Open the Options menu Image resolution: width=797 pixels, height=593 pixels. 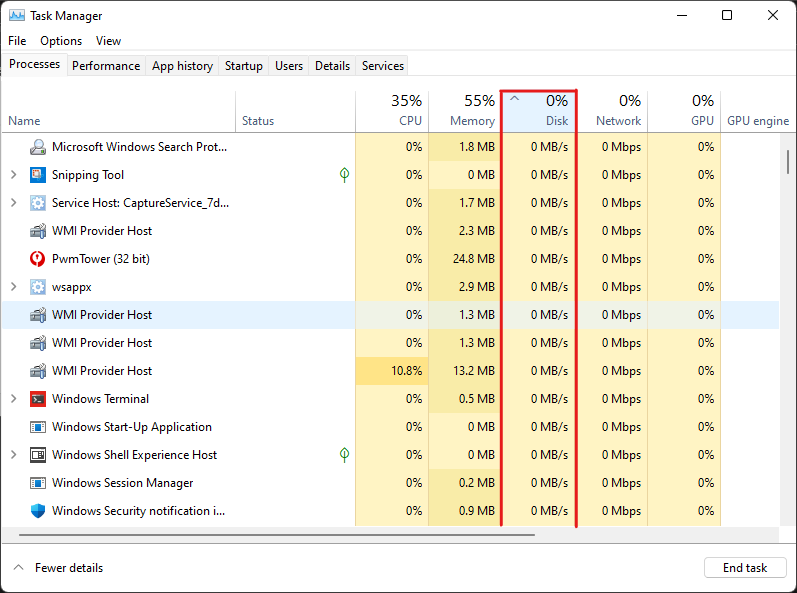(61, 41)
